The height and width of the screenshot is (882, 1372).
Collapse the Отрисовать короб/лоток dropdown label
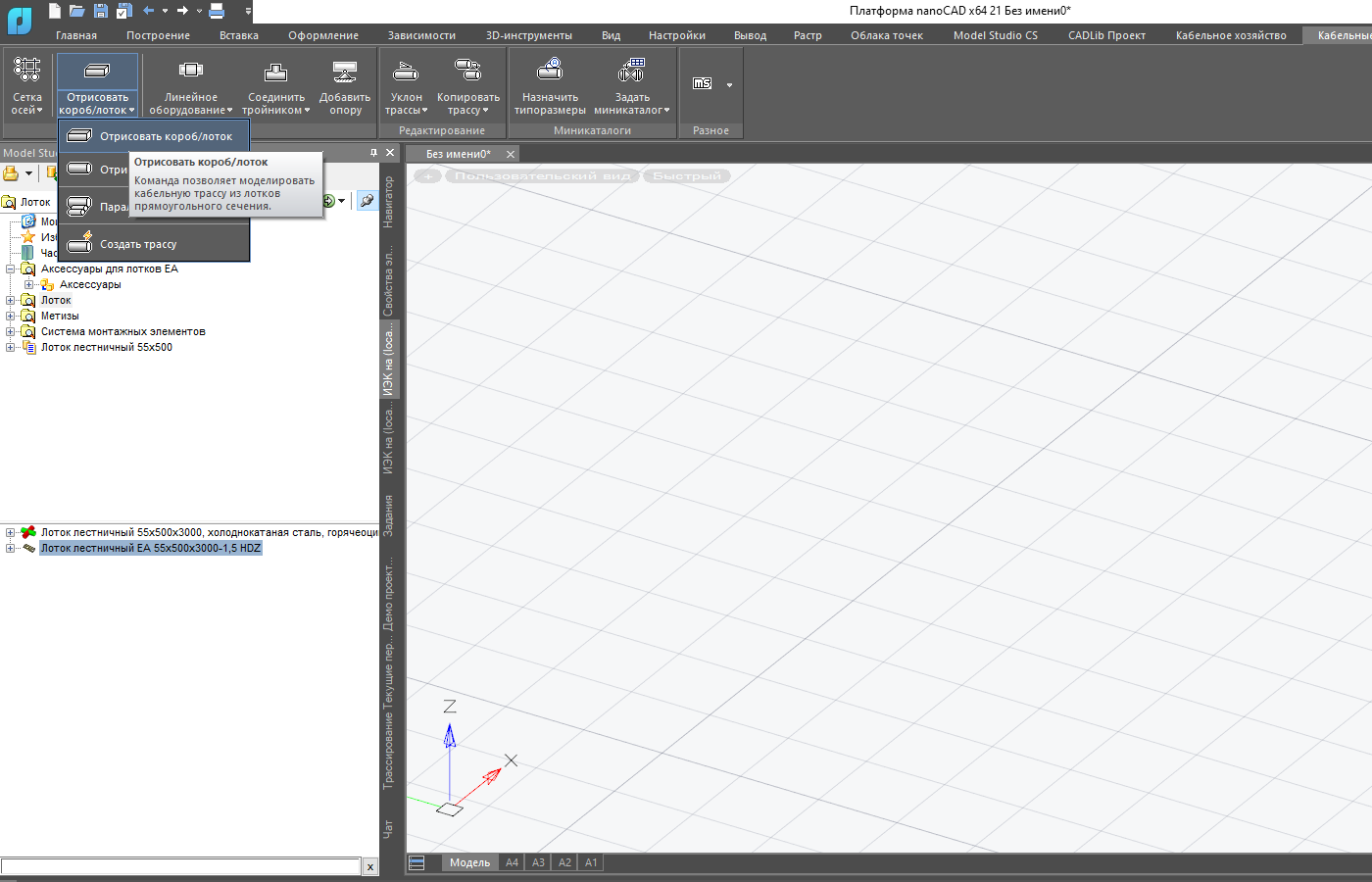(97, 104)
